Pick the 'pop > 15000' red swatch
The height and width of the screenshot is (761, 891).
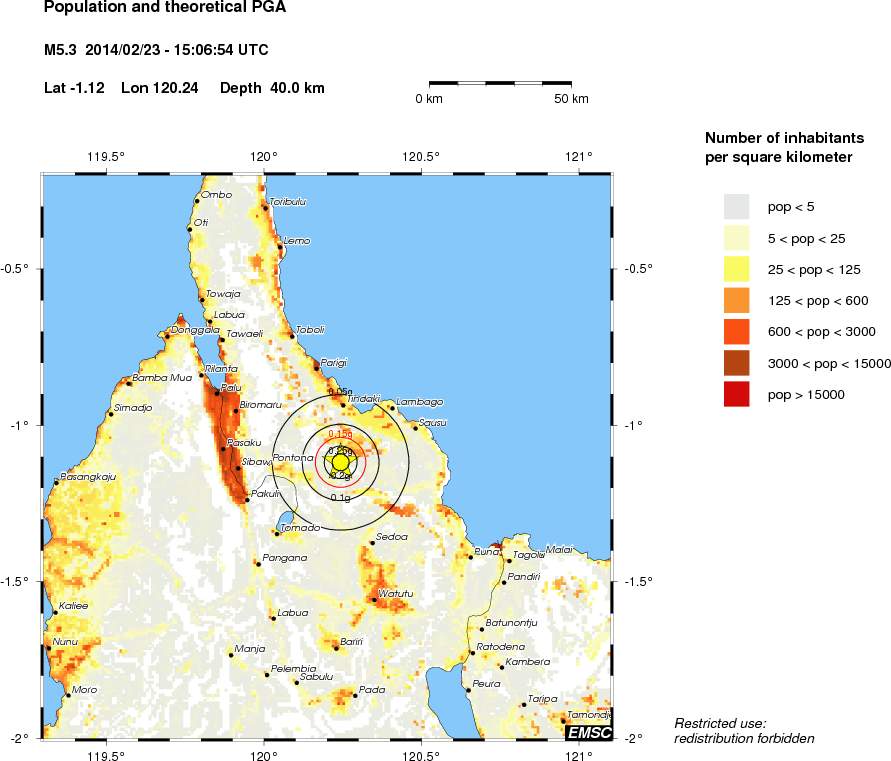click(736, 394)
